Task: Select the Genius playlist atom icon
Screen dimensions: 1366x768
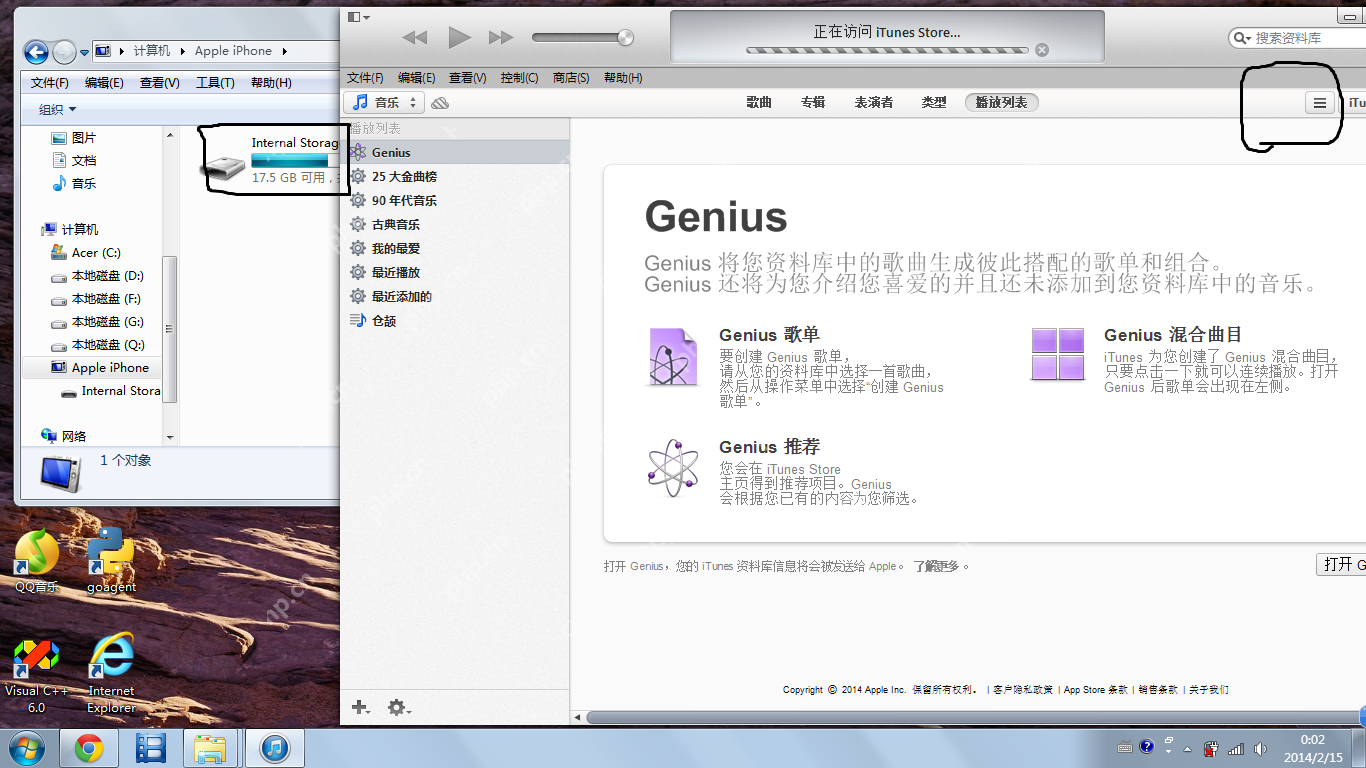Action: [x=358, y=152]
